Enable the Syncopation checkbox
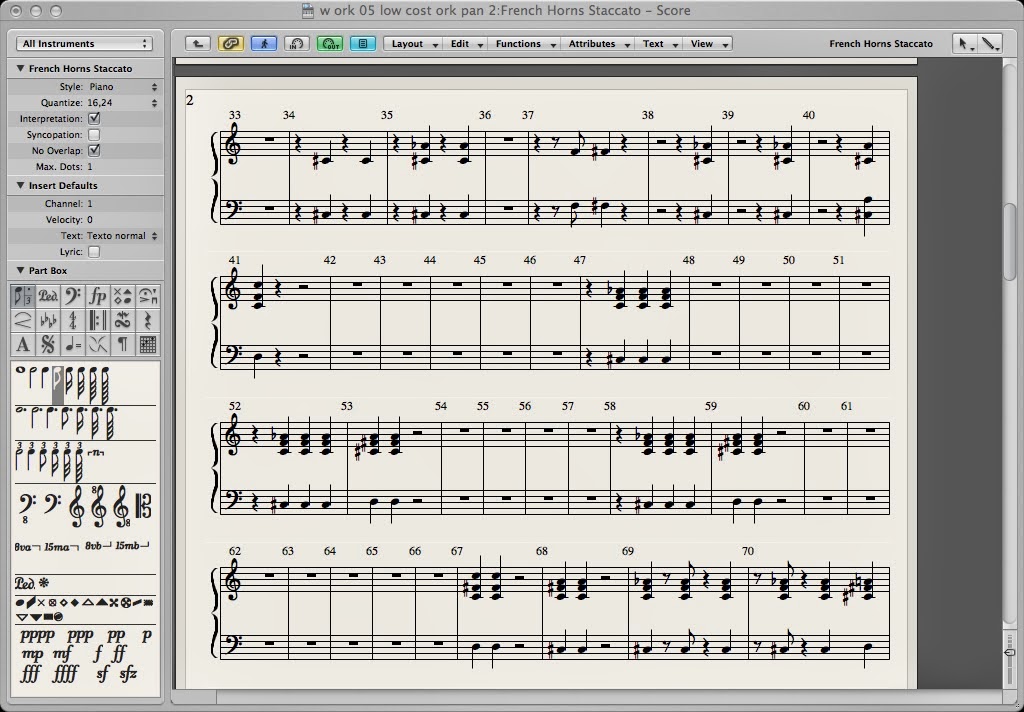1024x712 pixels. click(x=94, y=135)
